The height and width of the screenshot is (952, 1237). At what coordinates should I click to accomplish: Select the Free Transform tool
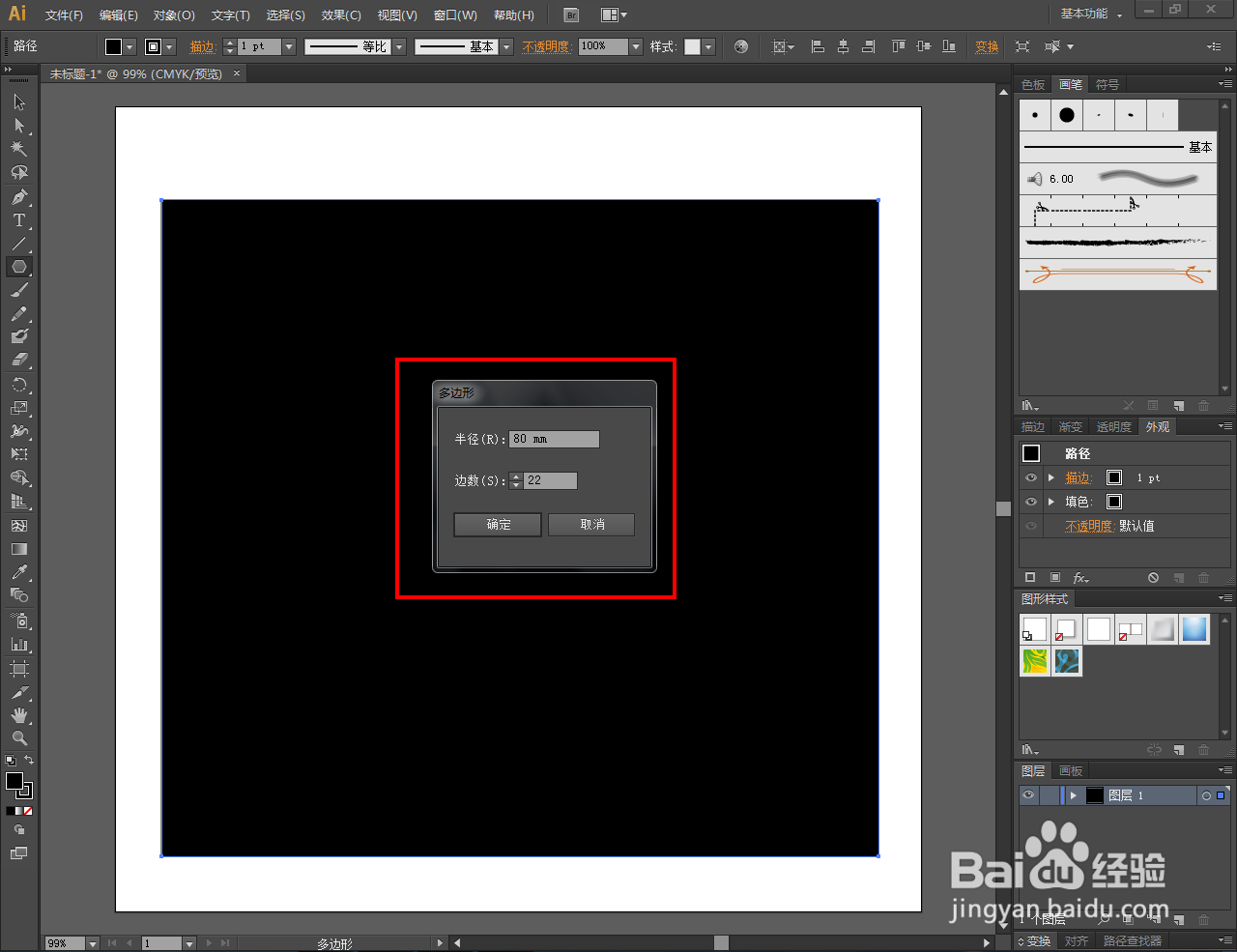19,454
